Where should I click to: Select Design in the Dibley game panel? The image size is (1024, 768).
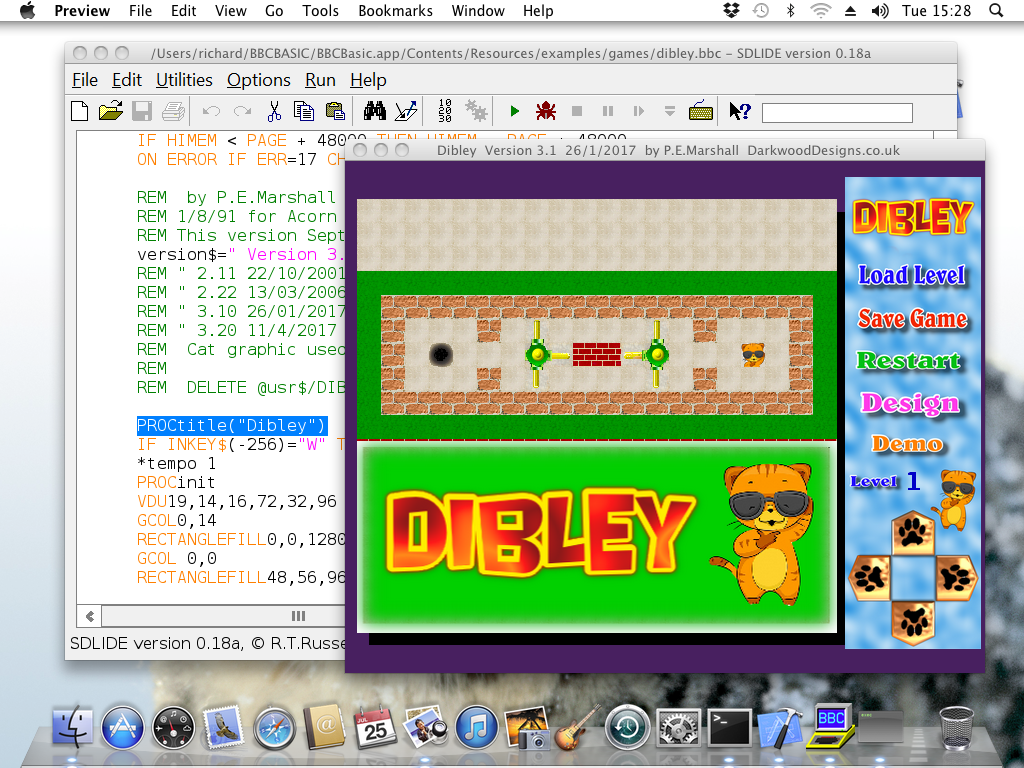pyautogui.click(x=910, y=403)
